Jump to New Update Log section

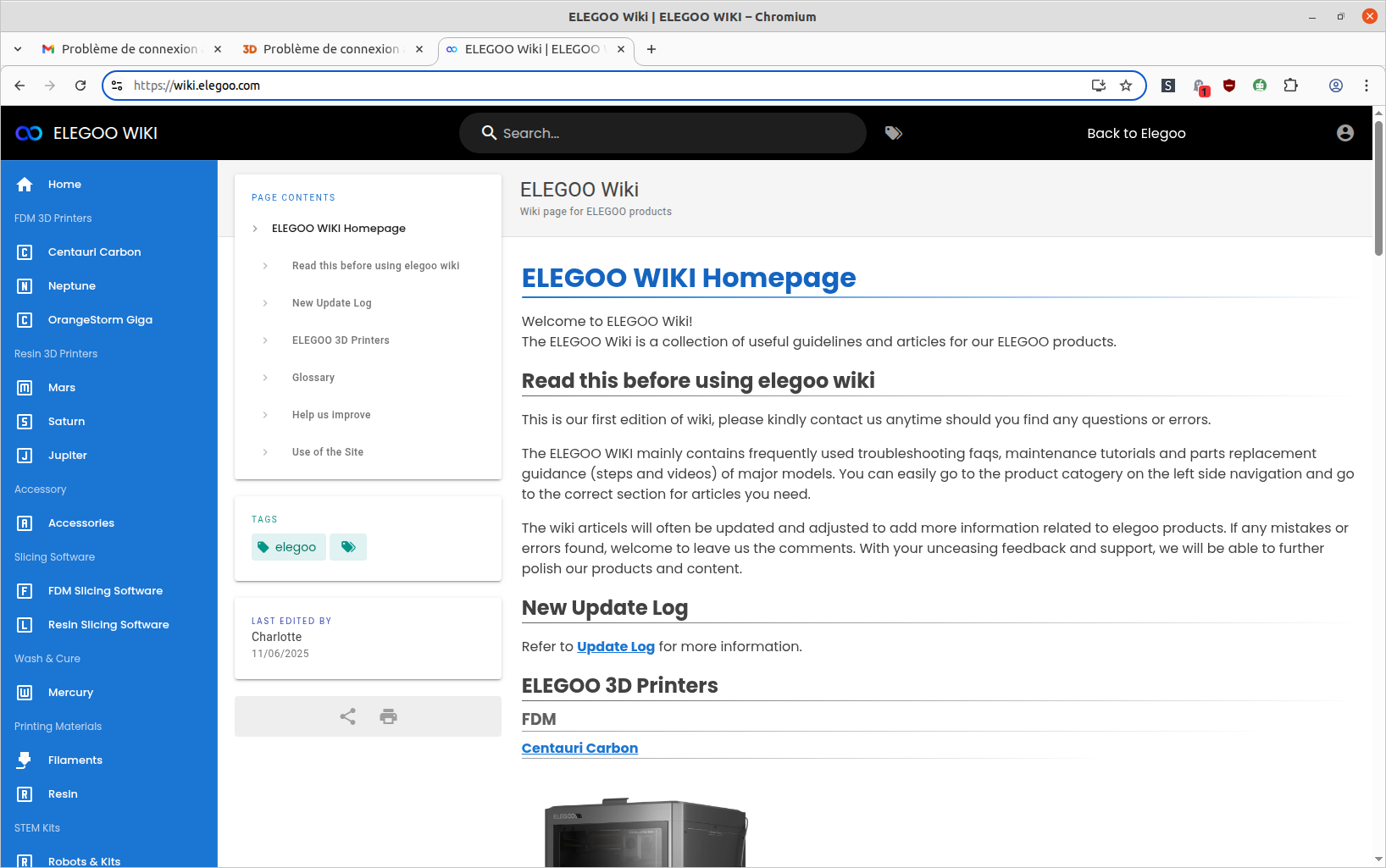point(332,303)
